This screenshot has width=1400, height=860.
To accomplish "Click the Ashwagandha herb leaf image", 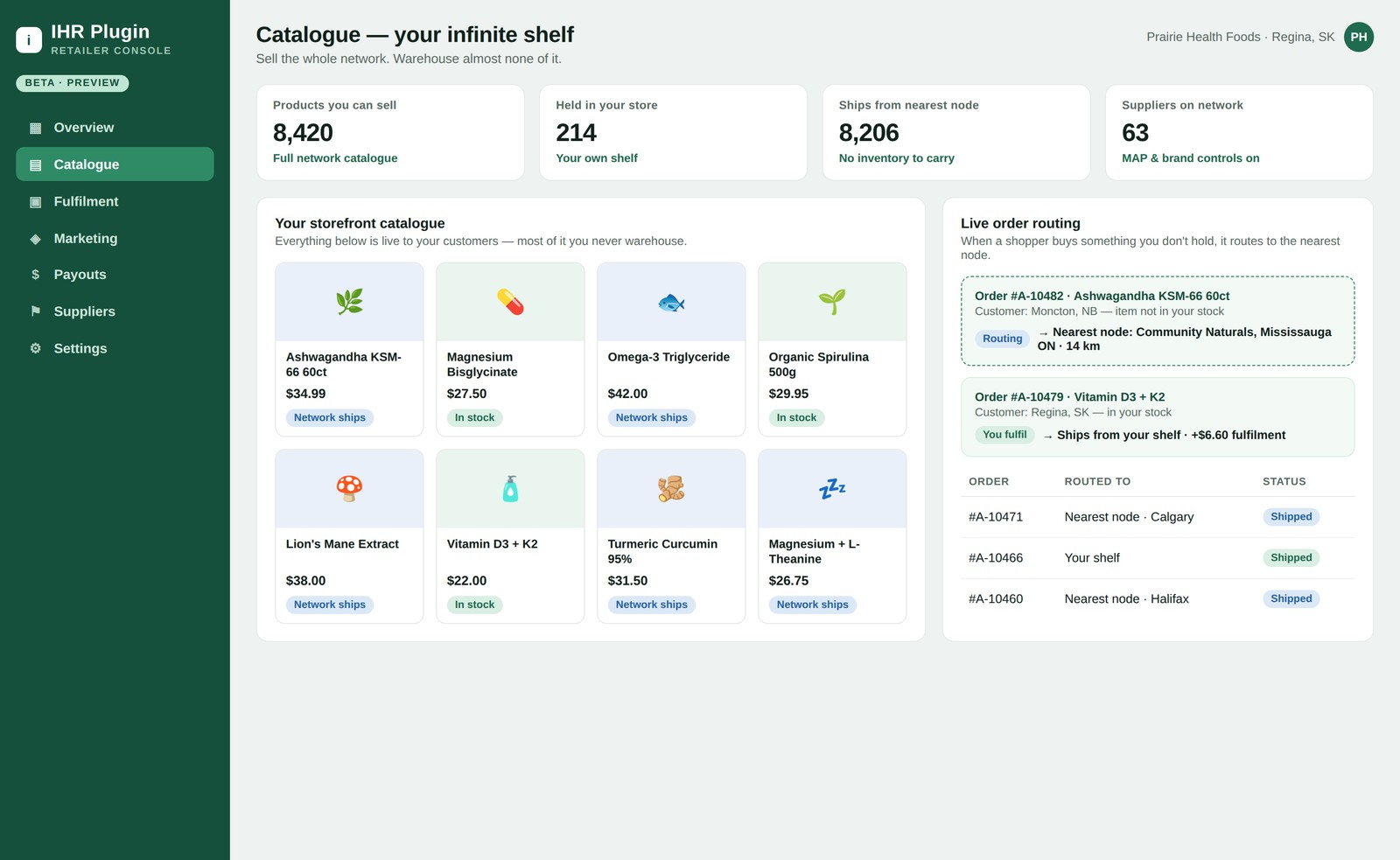I will click(x=349, y=302).
